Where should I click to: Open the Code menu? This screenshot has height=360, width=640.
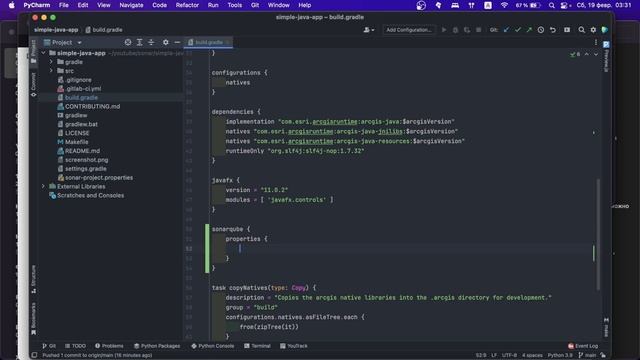pyautogui.click(x=159, y=5)
